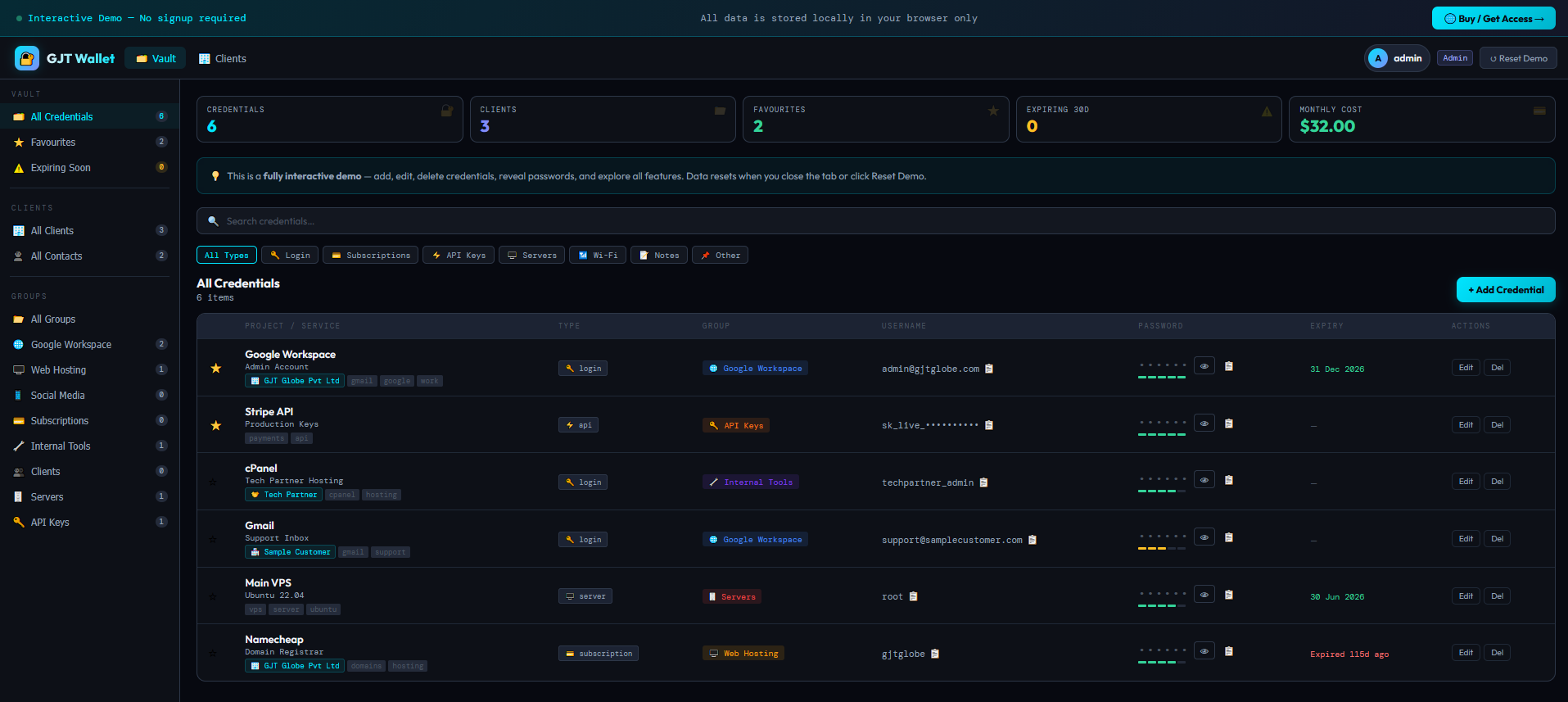Open Favourites in sidebar

tap(89, 142)
